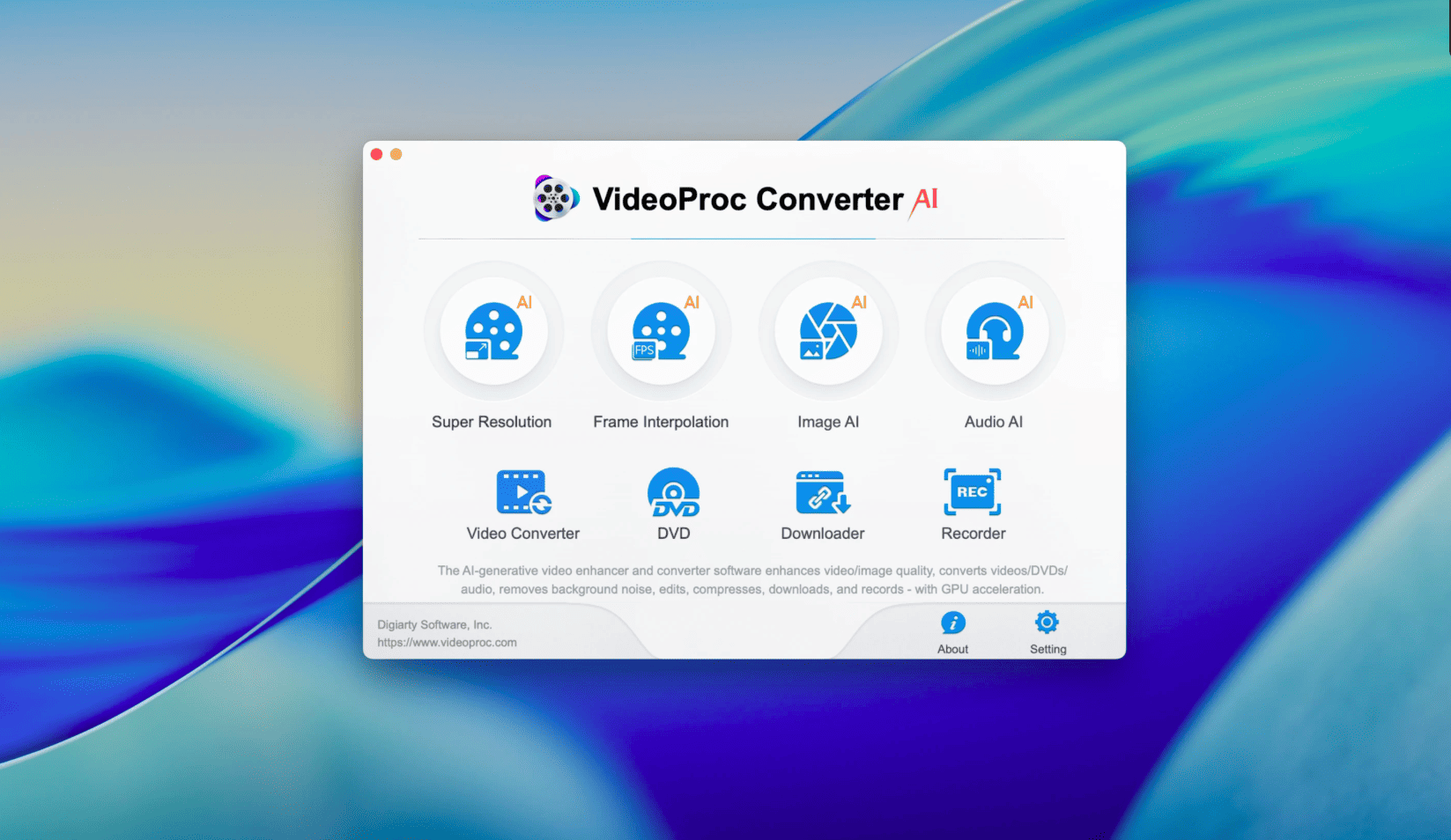This screenshot has width=1451, height=840.
Task: Start the Recorder REC icon
Action: point(973,491)
